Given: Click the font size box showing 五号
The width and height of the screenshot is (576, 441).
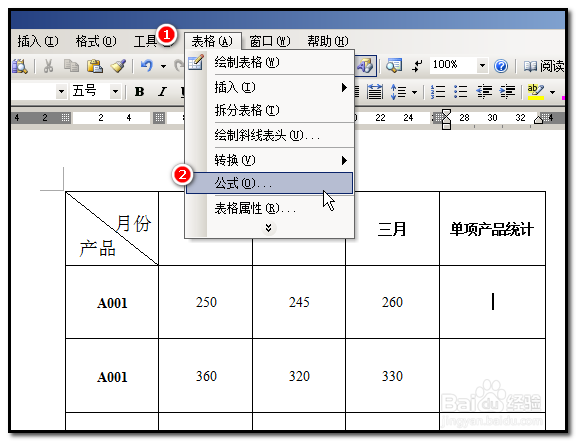Looking at the screenshot, I should tap(90, 91).
